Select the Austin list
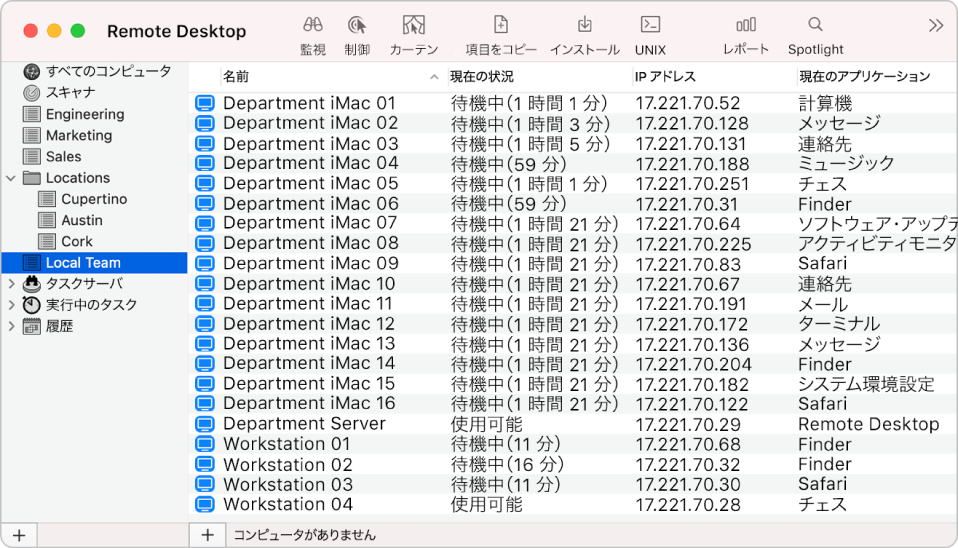 82,221
